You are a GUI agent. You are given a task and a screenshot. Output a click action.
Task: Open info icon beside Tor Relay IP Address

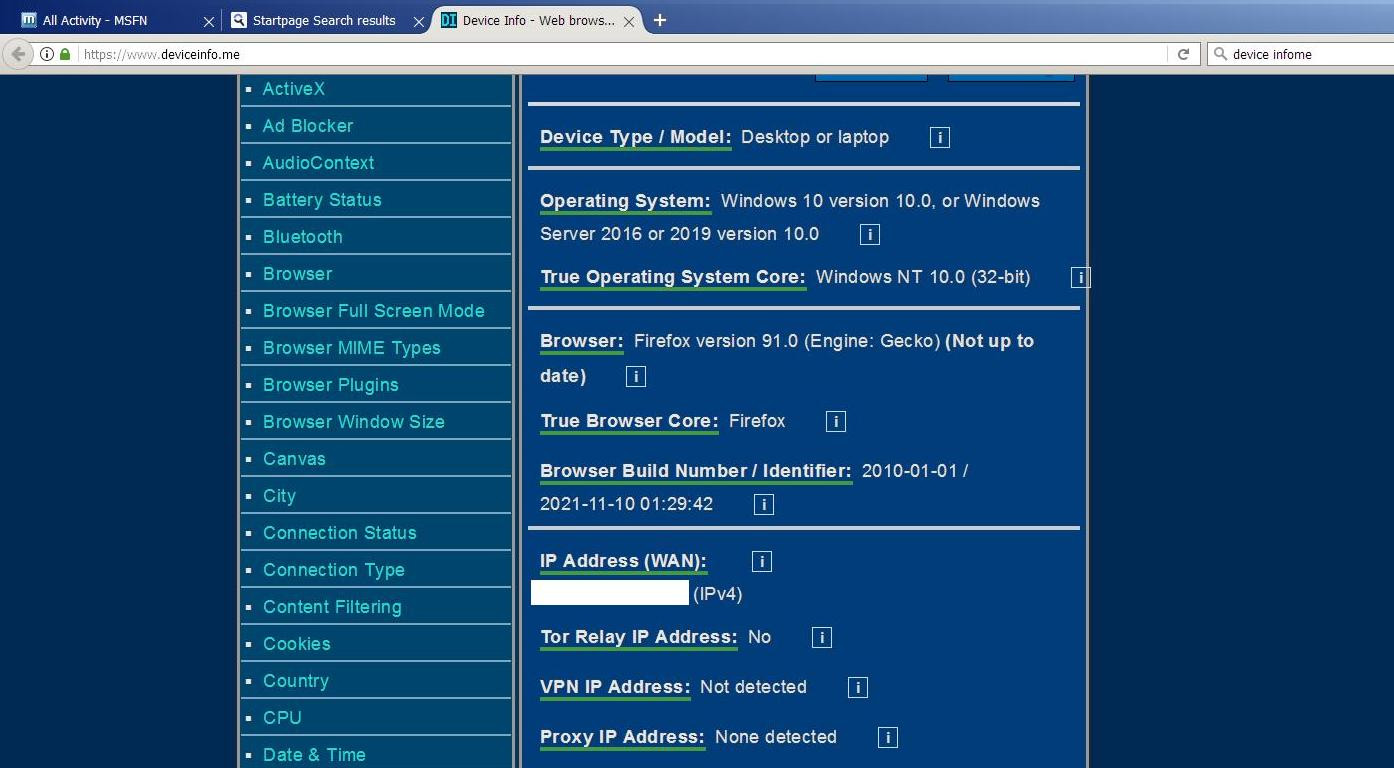click(821, 638)
